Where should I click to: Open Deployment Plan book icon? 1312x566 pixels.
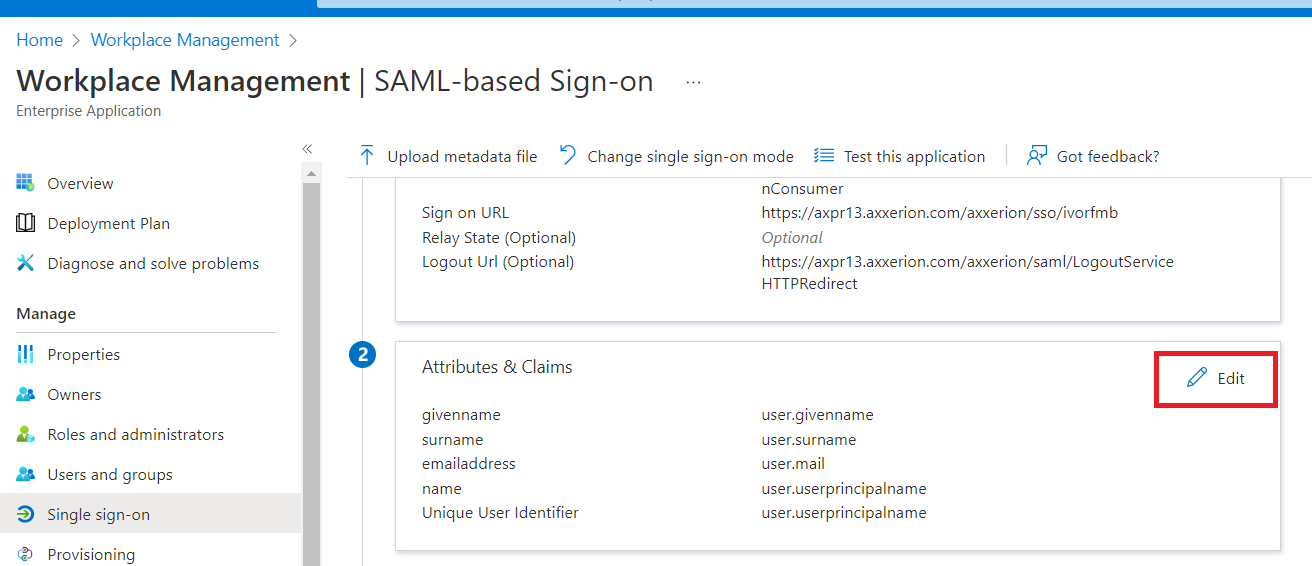[26, 223]
